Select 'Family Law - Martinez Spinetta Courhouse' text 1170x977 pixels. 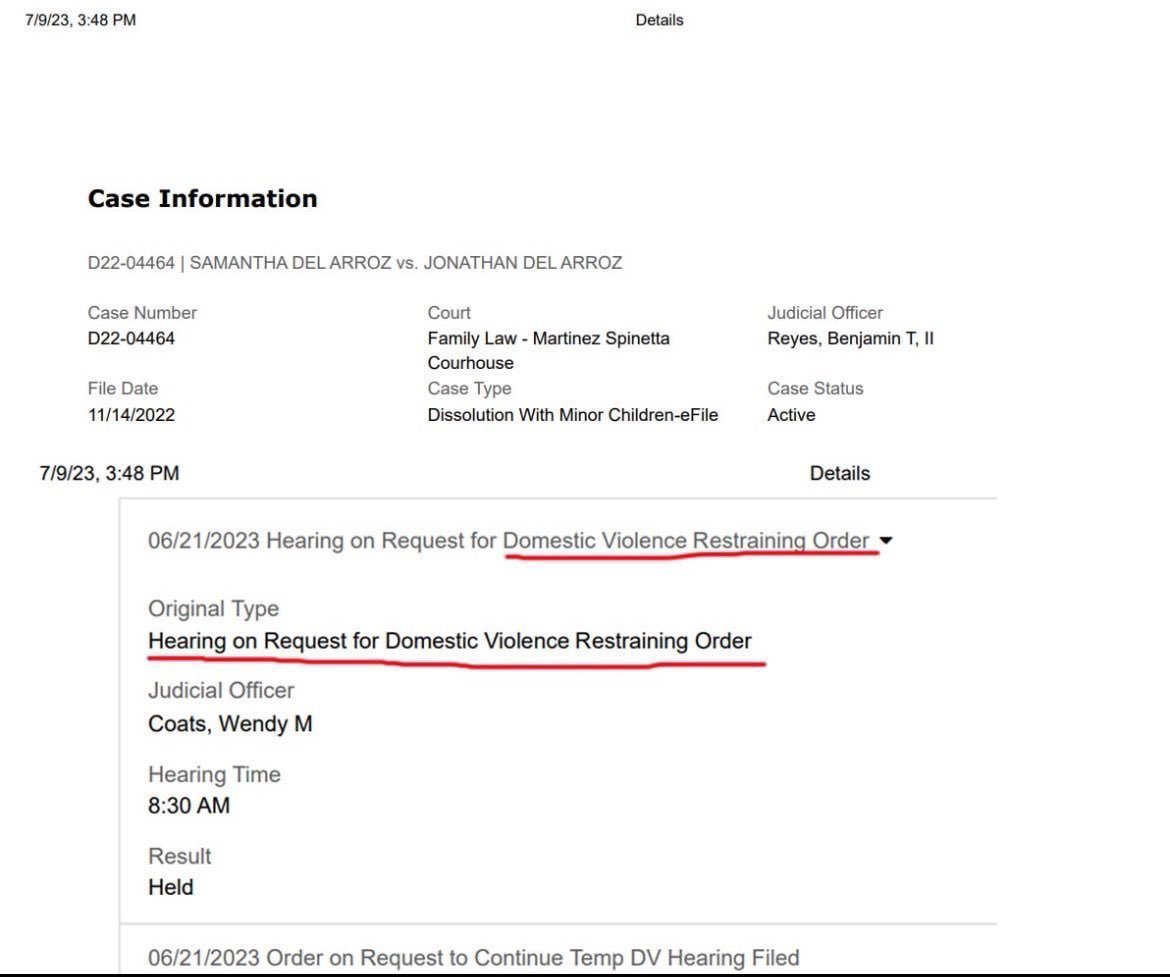tap(548, 350)
